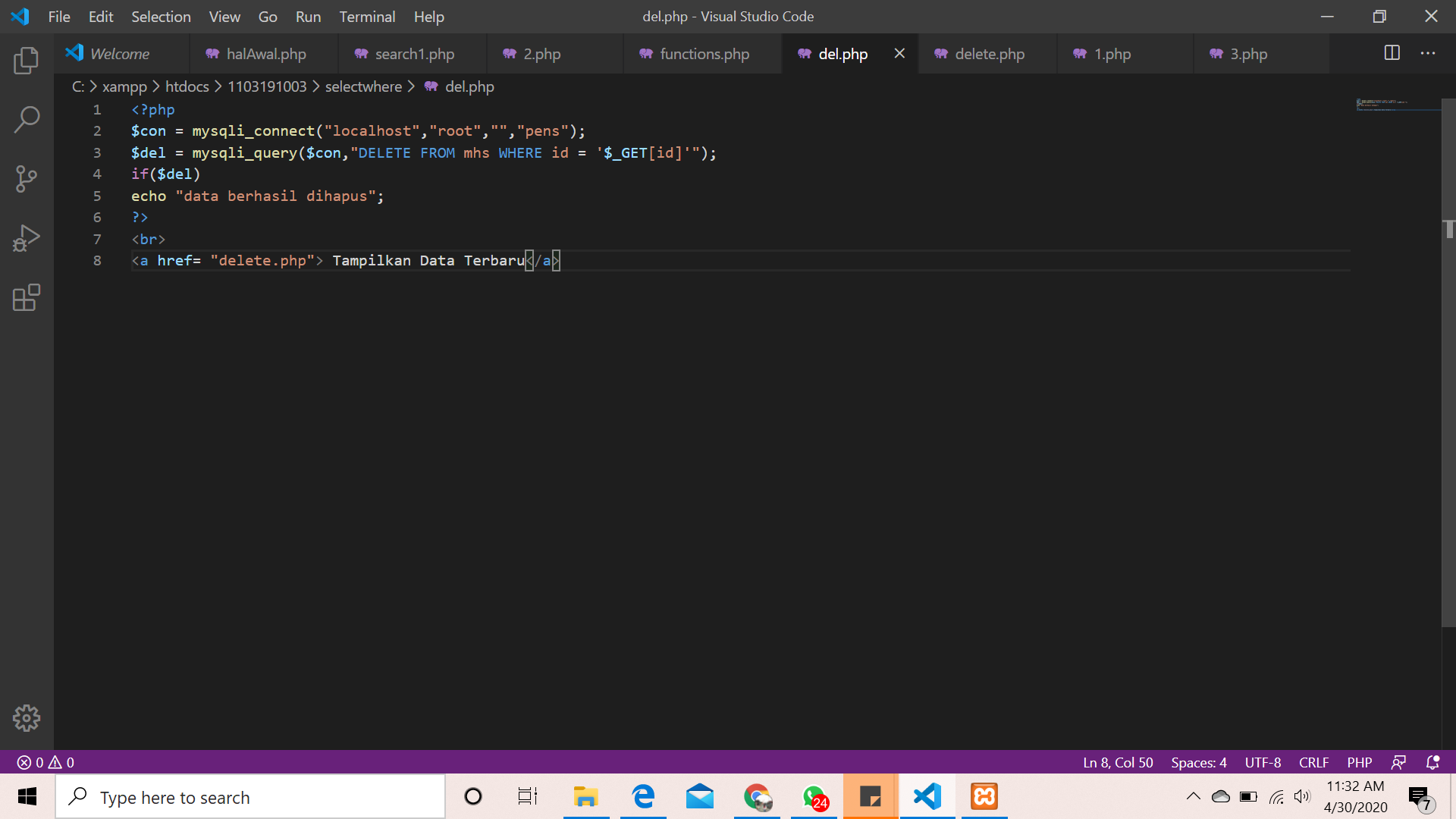Open the Extensions view
The height and width of the screenshot is (819, 1456).
click(27, 297)
